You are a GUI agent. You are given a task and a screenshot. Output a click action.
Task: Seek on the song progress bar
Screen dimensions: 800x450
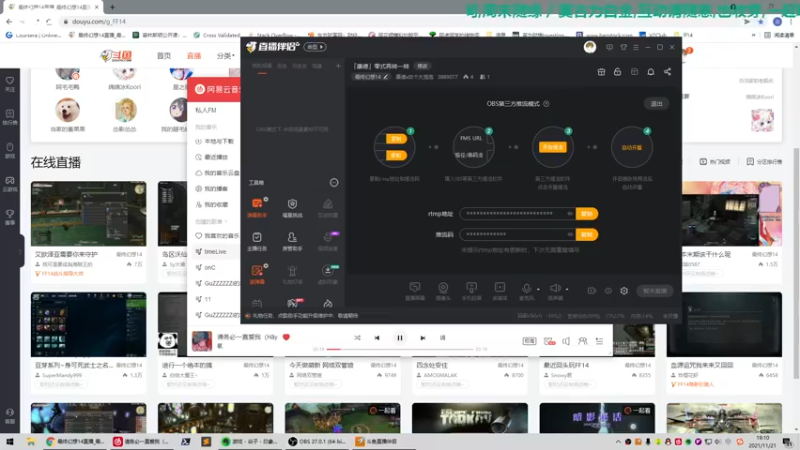pos(399,349)
